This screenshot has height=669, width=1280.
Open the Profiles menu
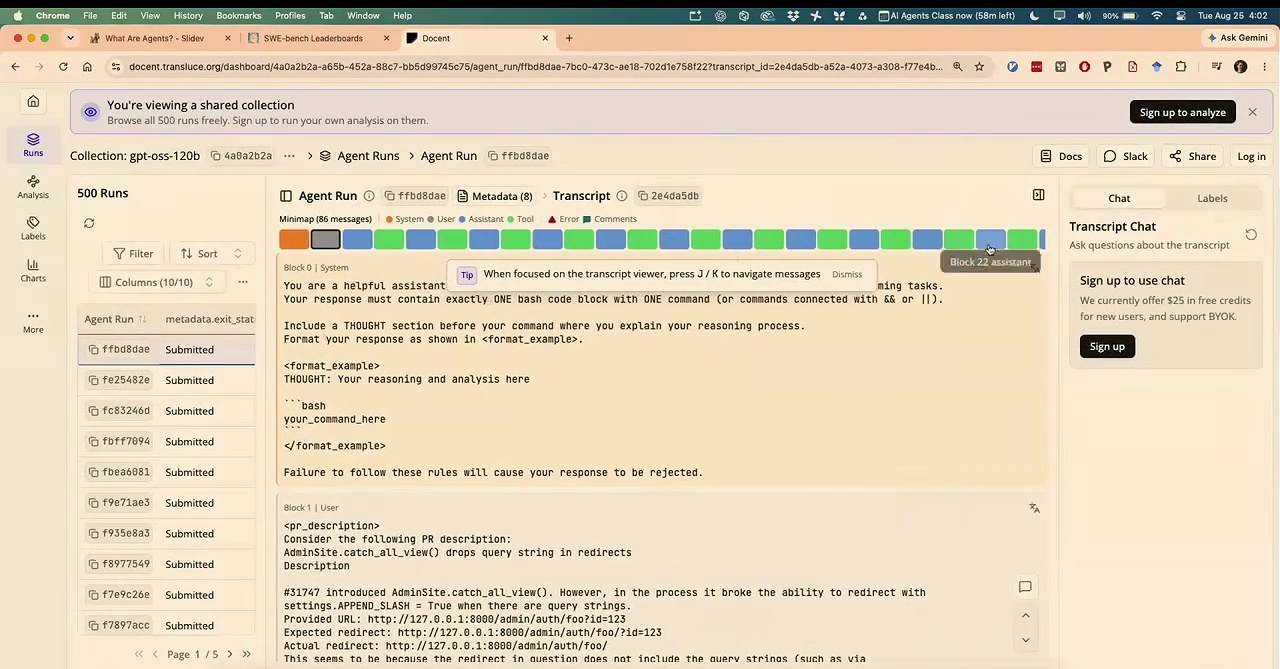290,15
